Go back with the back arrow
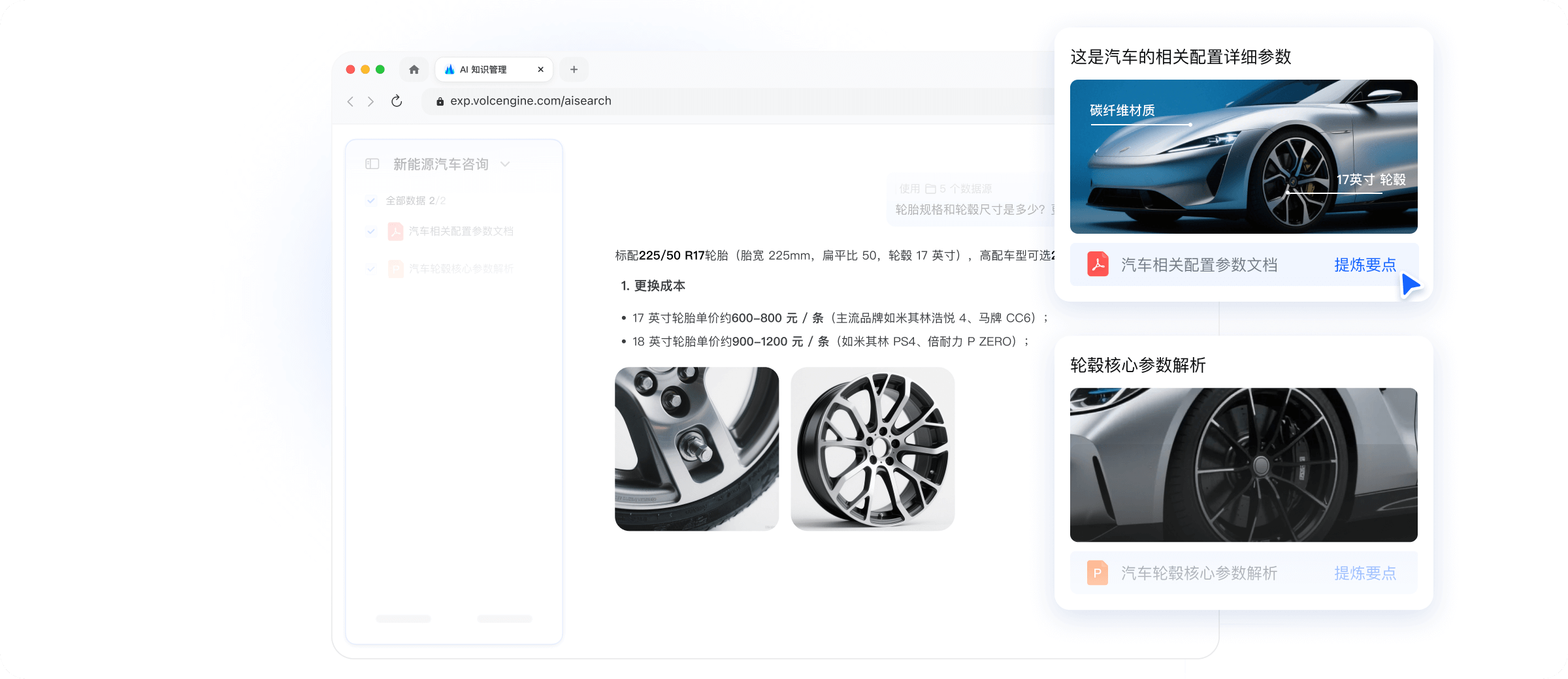The width and height of the screenshot is (1568, 679). coord(351,101)
